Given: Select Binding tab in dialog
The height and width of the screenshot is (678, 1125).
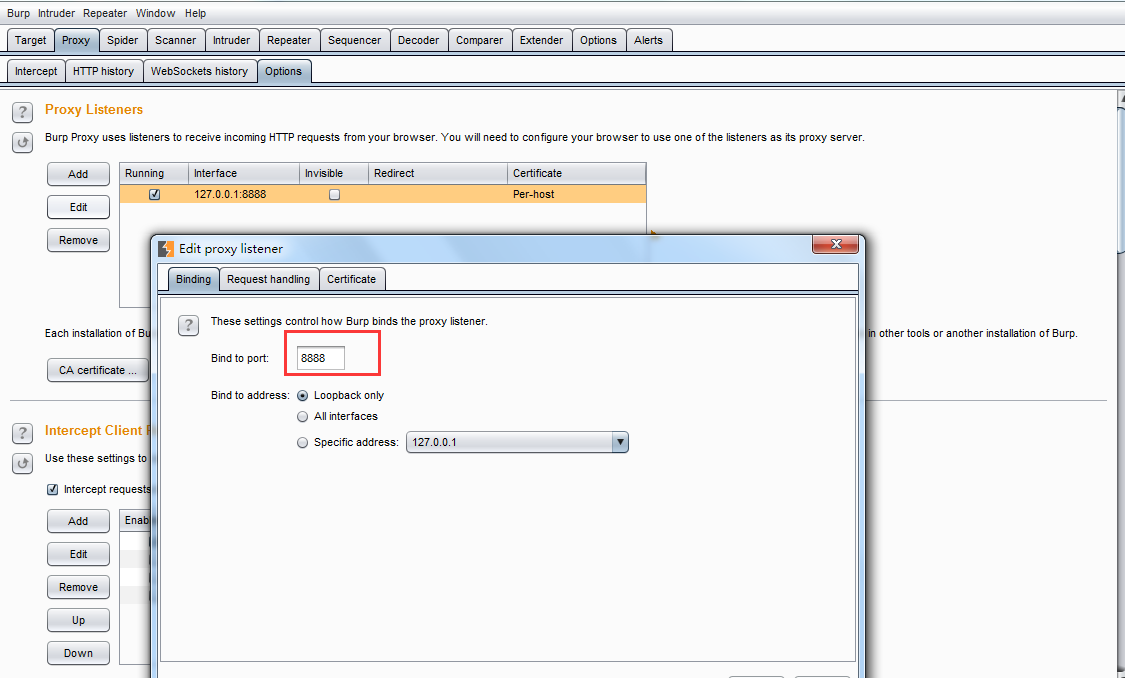Looking at the screenshot, I should pyautogui.click(x=193, y=279).
